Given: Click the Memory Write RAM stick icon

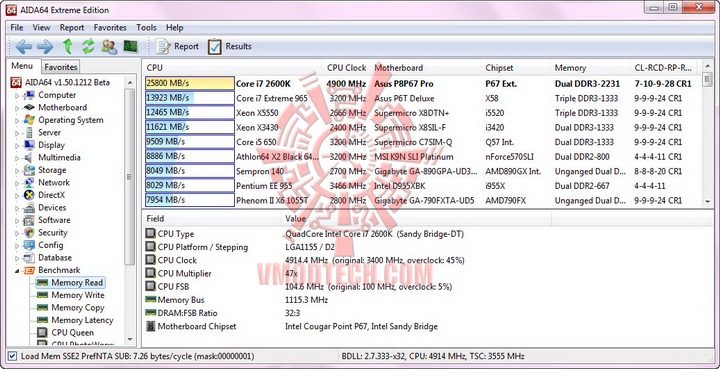Looking at the screenshot, I should coord(43,296).
